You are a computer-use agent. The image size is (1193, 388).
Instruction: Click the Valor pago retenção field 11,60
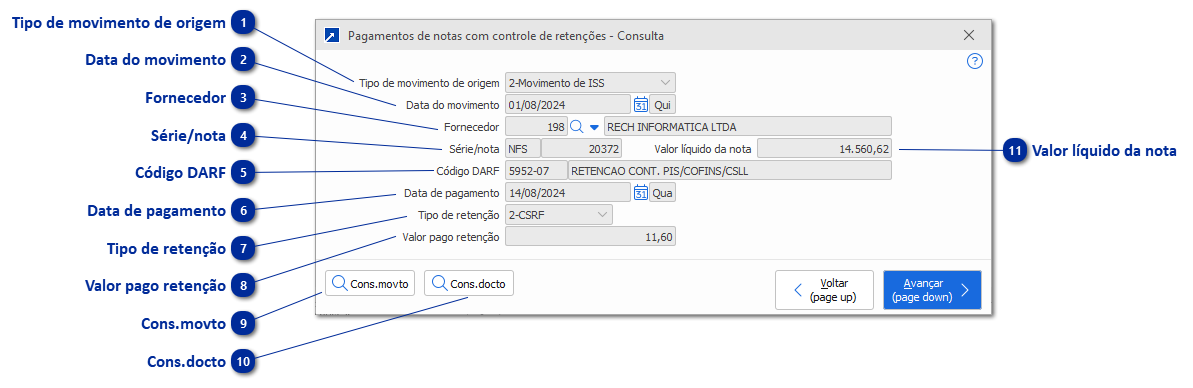click(590, 237)
